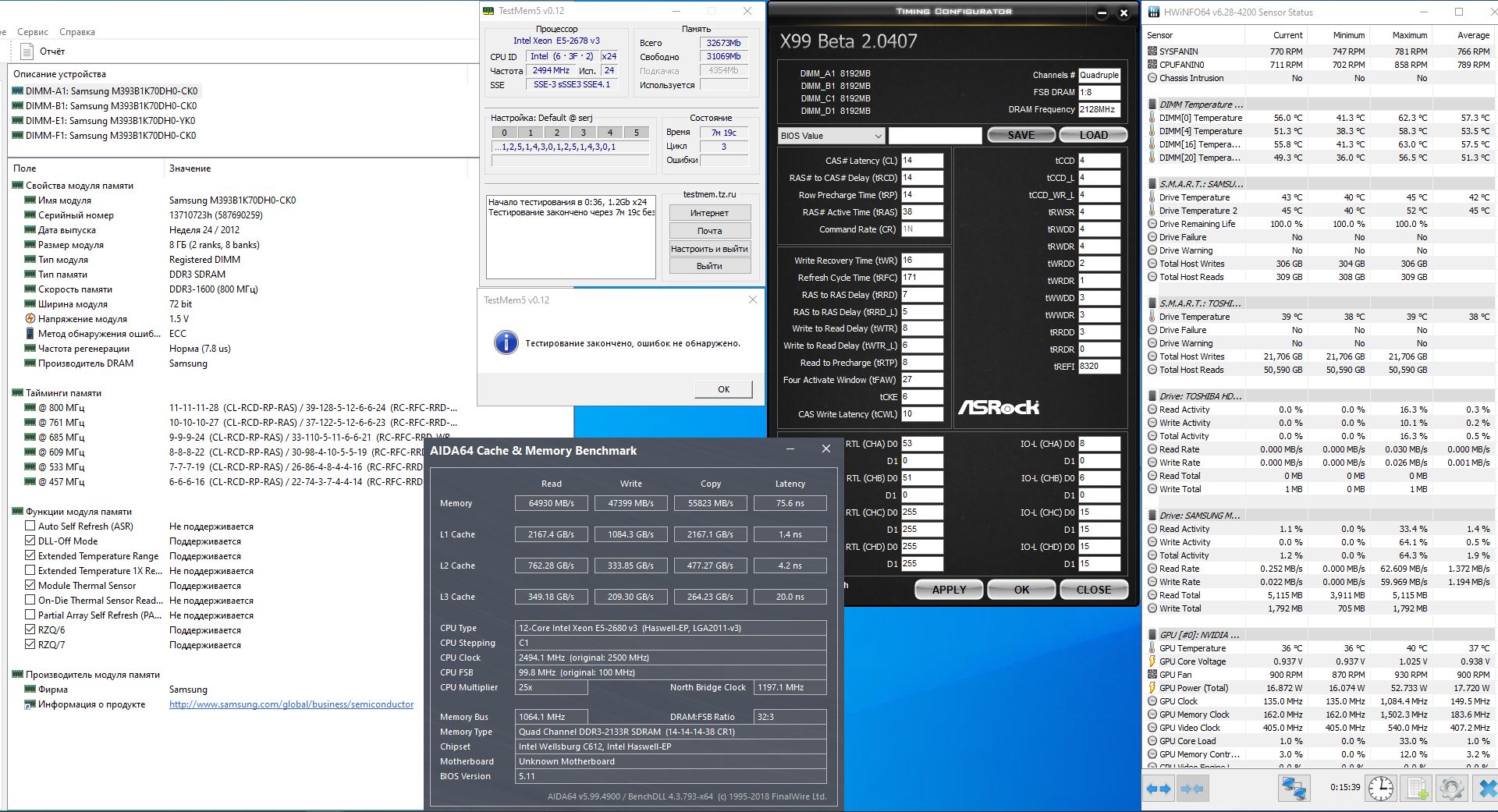The width and height of the screenshot is (1498, 812).
Task: Click the Настроить и выйти button
Action: (710, 249)
